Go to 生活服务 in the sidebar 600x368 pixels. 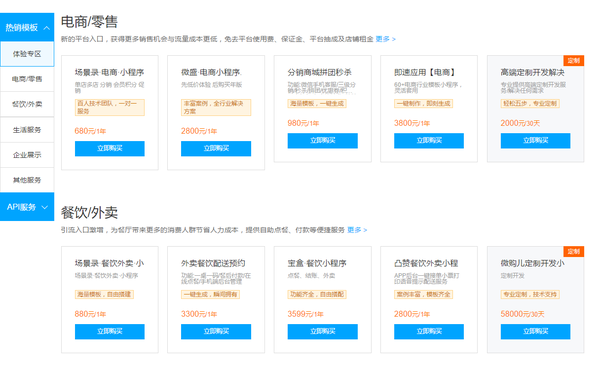[27, 130]
